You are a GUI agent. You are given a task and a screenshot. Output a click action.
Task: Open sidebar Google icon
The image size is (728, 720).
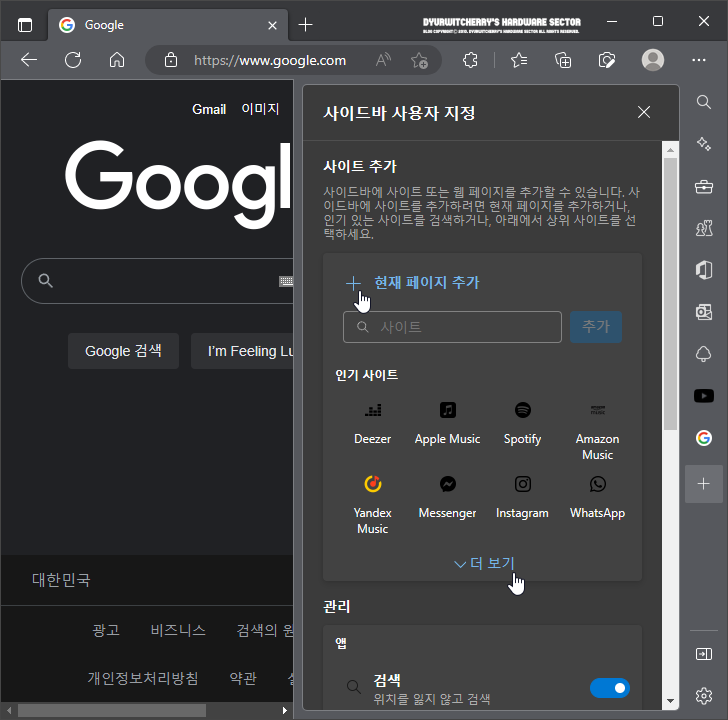point(704,438)
